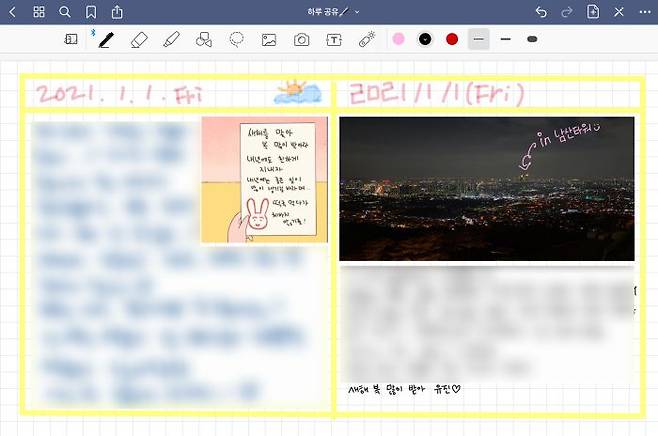Open the document title dropdown arrow
The image size is (658, 436).
(x=357, y=12)
